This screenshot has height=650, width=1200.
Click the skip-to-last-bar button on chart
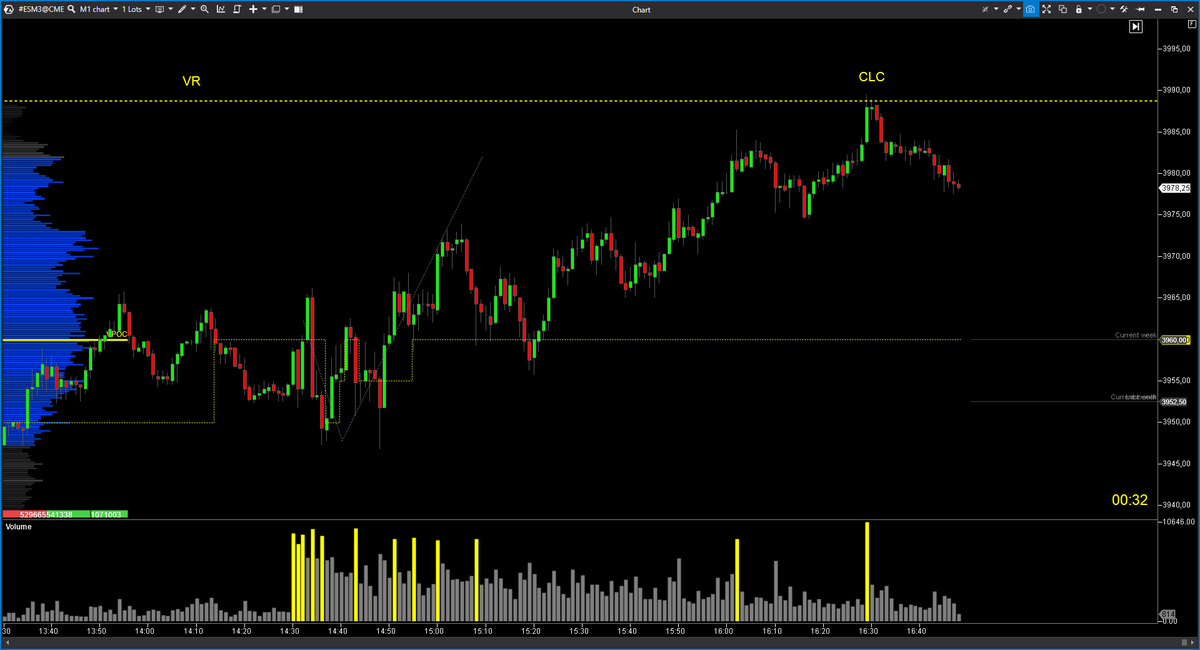[1136, 27]
